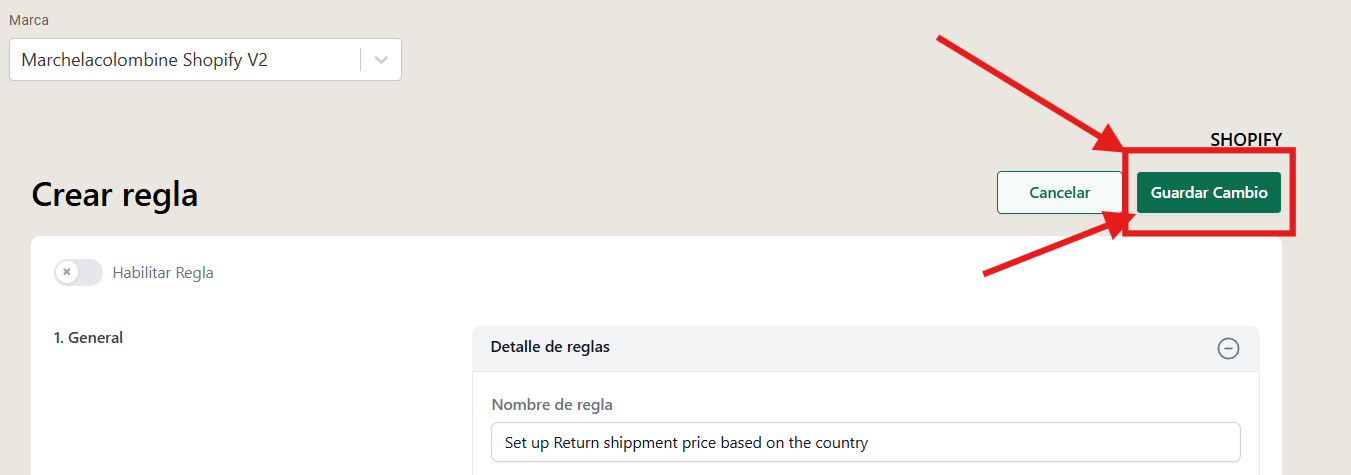Focus the Nombre de regla input field
Image resolution: width=1351 pixels, height=475 pixels.
866,442
